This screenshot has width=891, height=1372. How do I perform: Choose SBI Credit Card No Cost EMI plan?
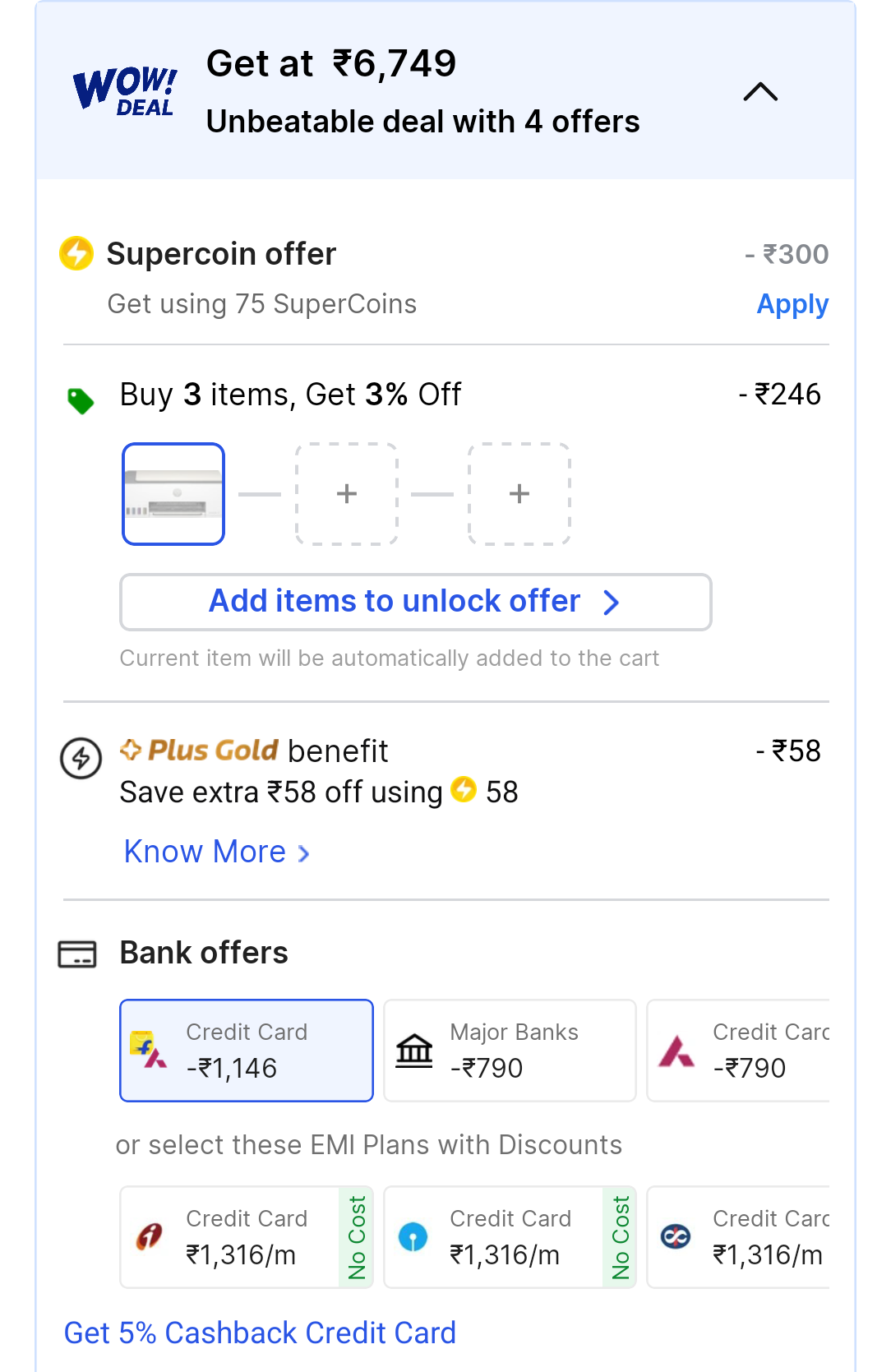(510, 1237)
